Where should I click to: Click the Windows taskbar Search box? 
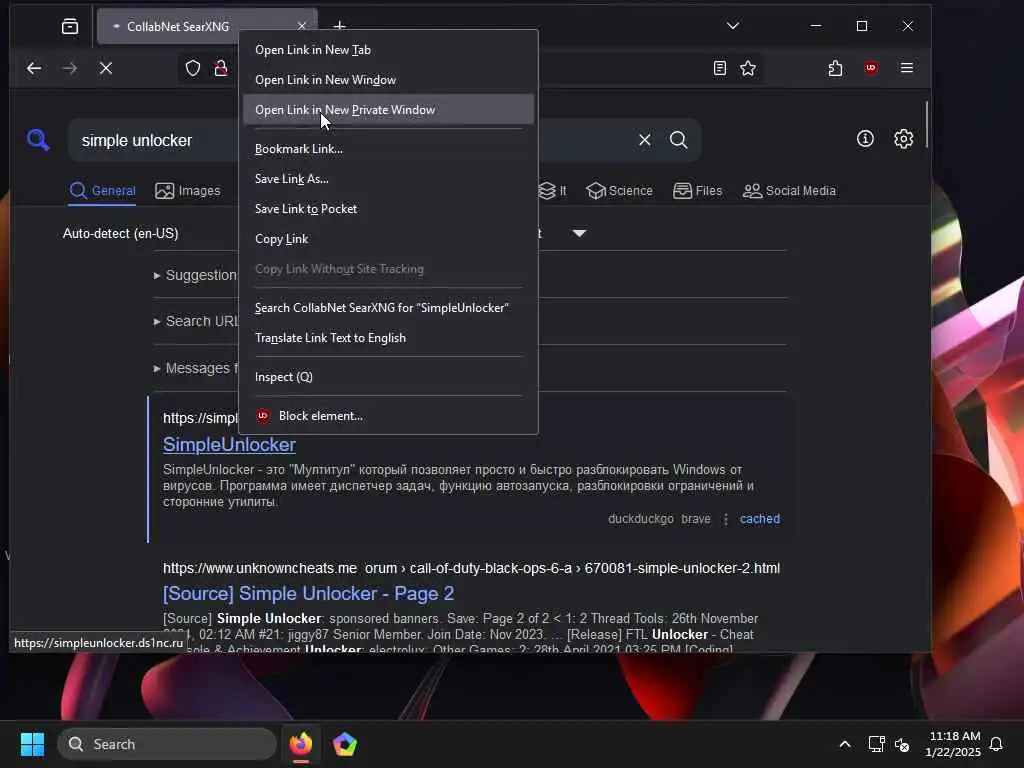pos(167,744)
